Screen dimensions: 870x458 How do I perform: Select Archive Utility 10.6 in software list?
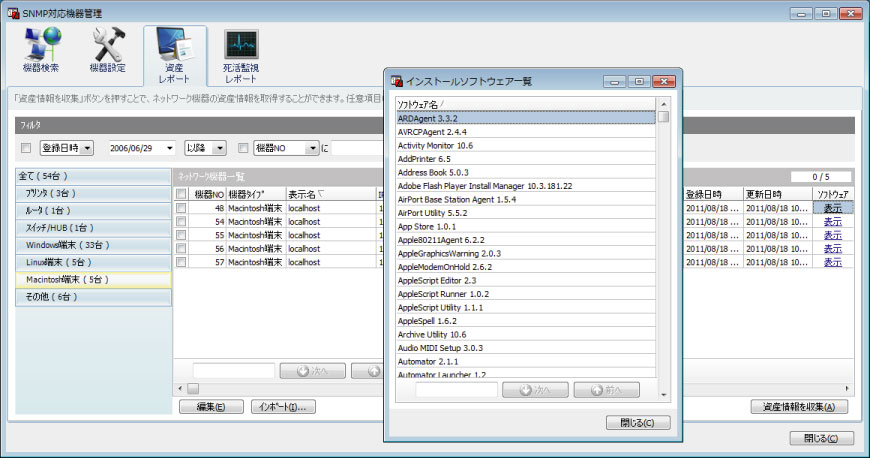point(525,334)
